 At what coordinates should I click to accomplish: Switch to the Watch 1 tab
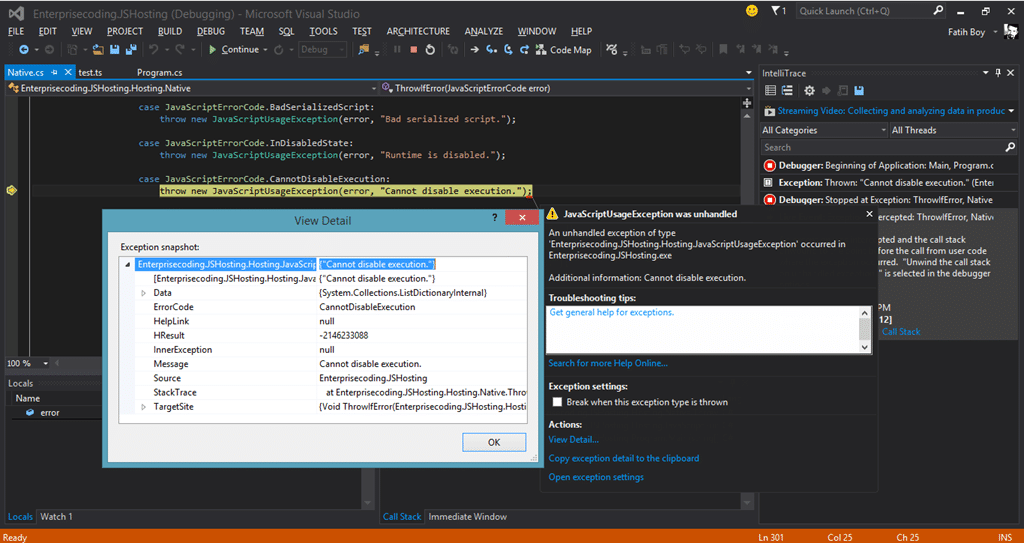pos(56,516)
